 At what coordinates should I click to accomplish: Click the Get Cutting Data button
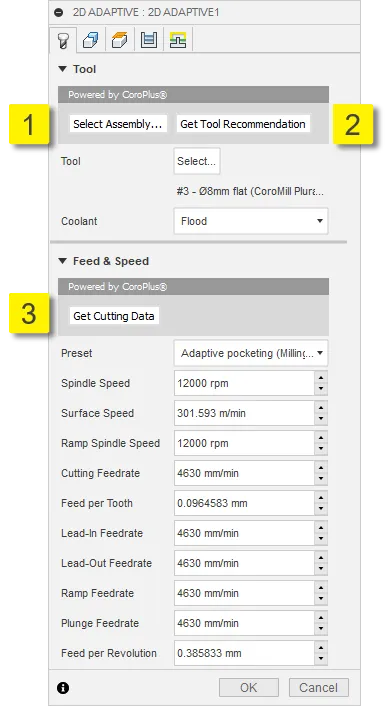pyautogui.click(x=114, y=316)
